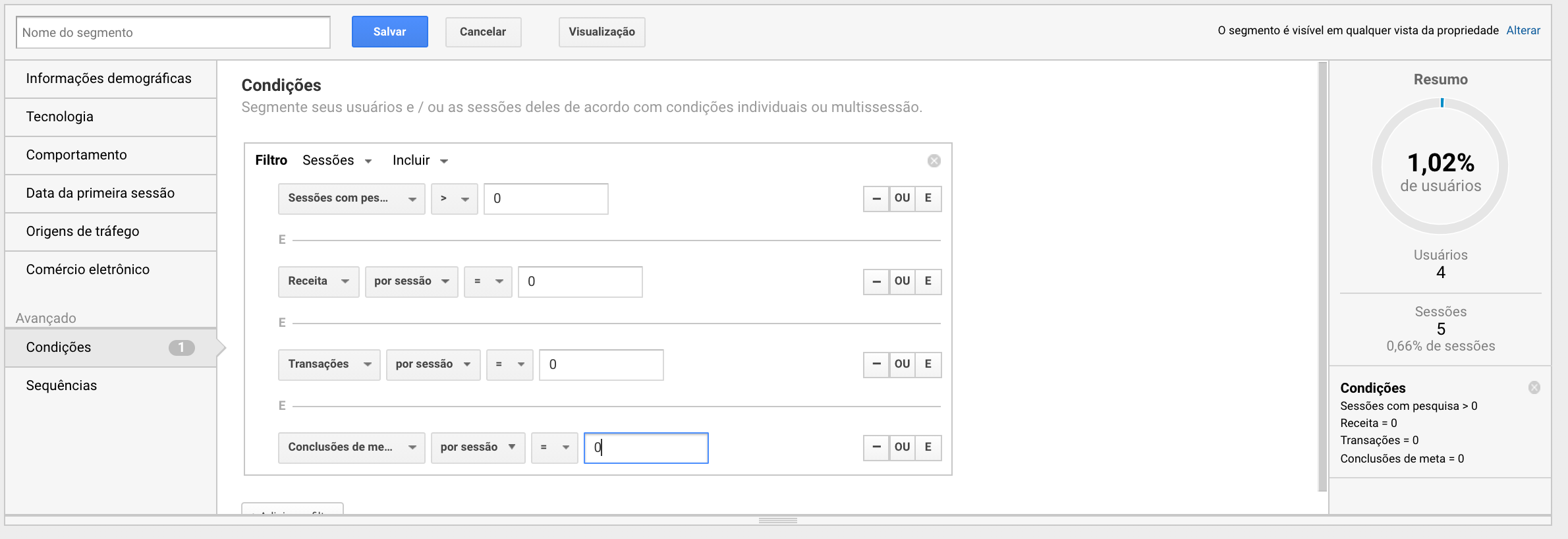Remove the Sessões com pesquisa condition

tap(876, 198)
